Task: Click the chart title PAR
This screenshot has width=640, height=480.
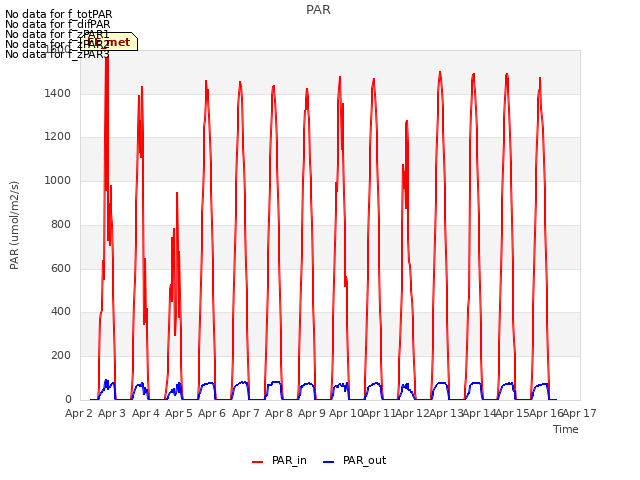Action: [x=318, y=10]
